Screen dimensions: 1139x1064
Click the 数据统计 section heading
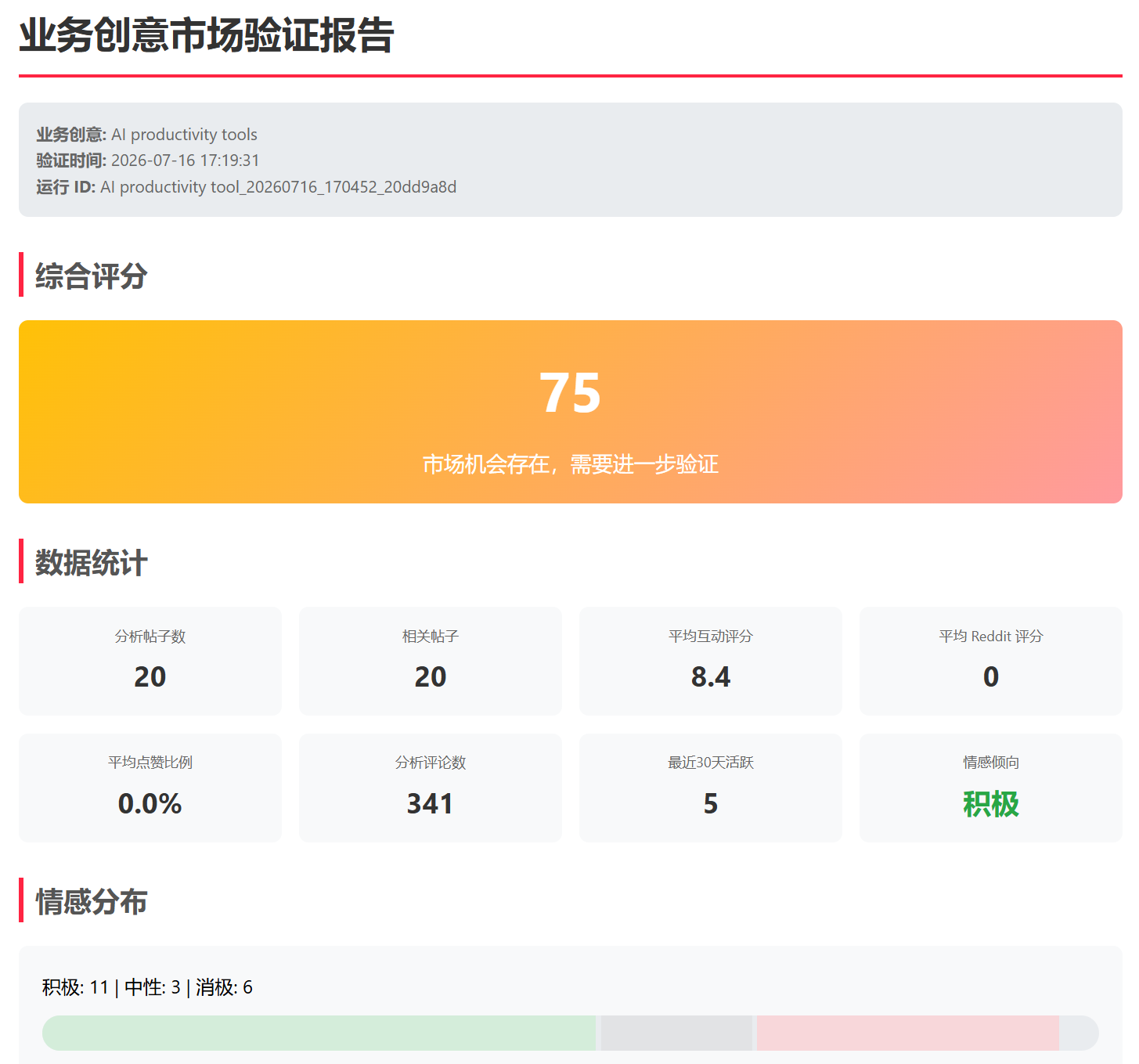91,562
